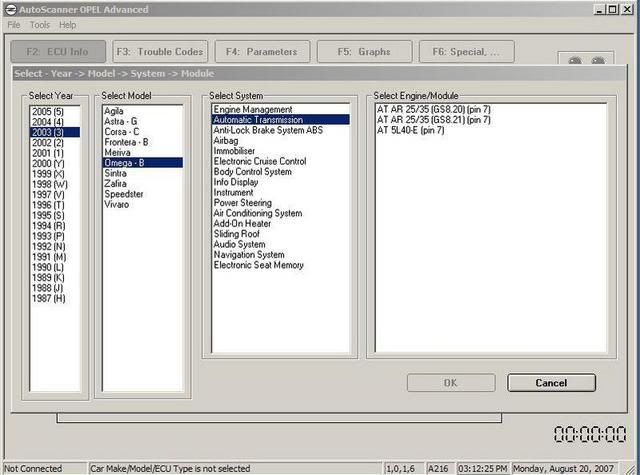This screenshot has height=475, width=640.
Task: Pick Air Conditioning System
Action: coord(280,213)
